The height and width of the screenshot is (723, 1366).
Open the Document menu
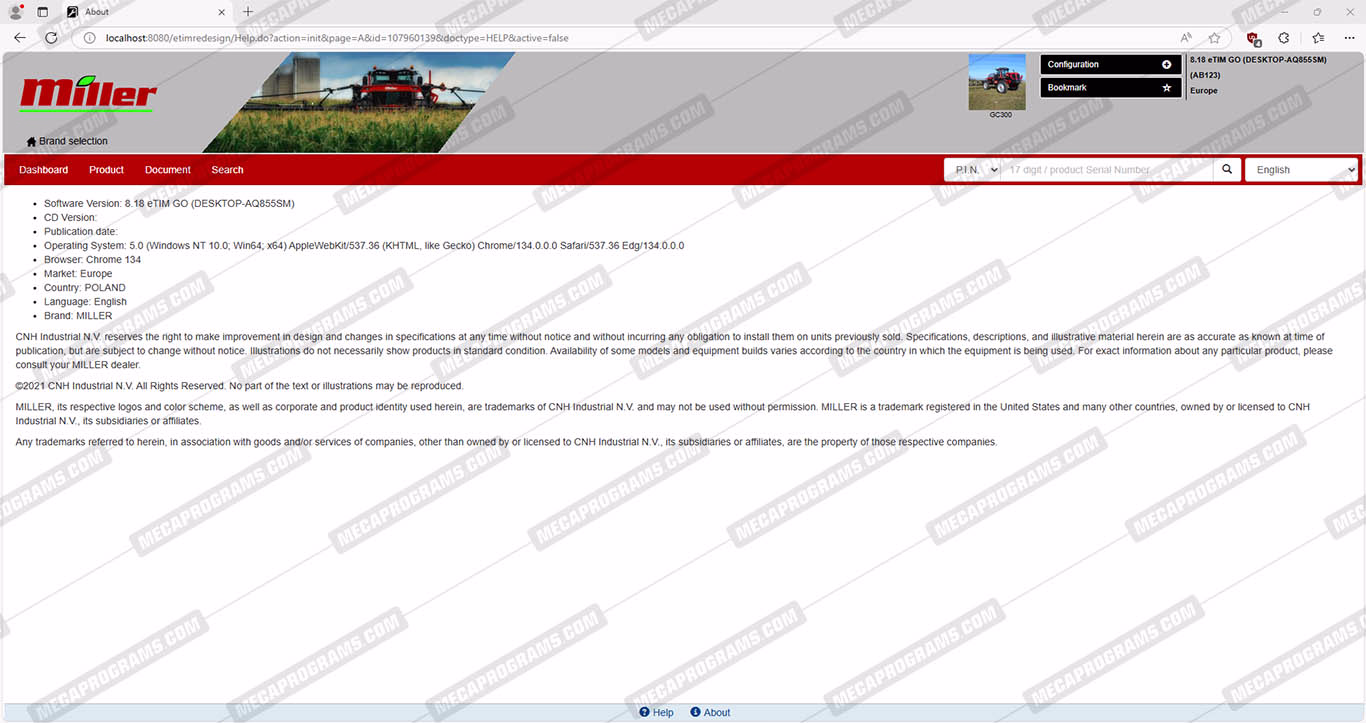[x=167, y=170]
